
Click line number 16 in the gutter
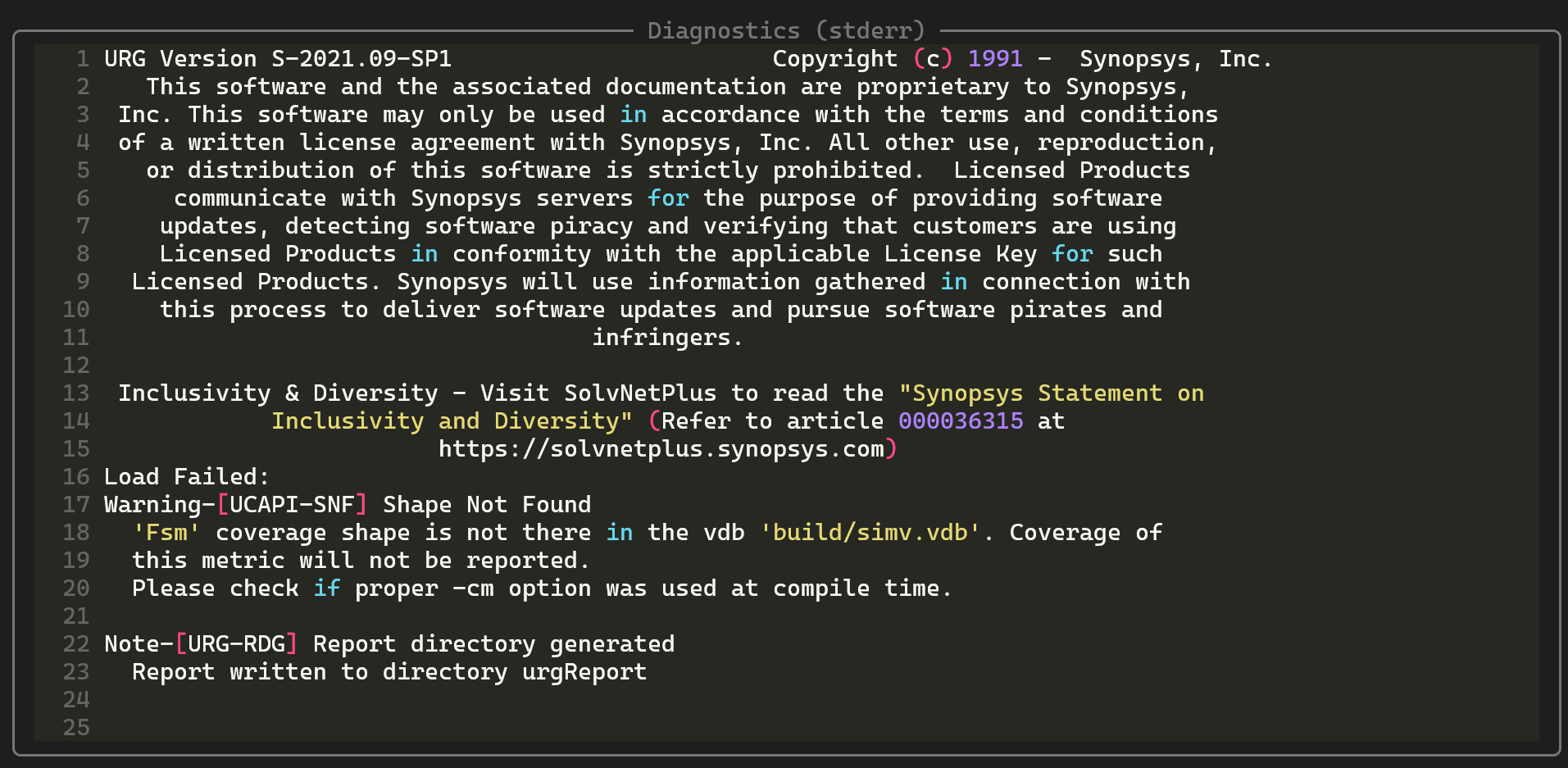tap(76, 477)
